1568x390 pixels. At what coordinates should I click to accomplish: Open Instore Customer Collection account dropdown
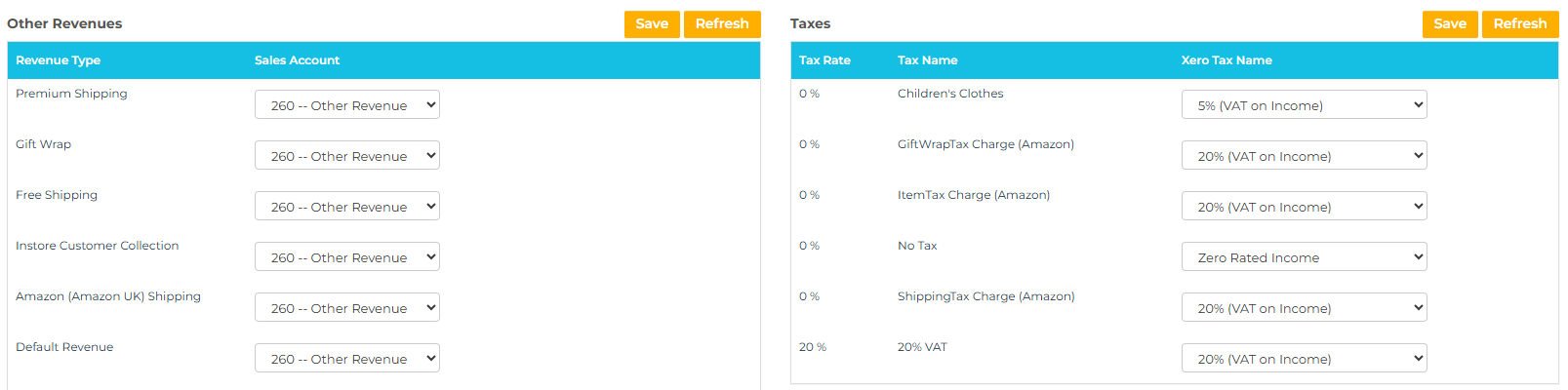tap(347, 257)
